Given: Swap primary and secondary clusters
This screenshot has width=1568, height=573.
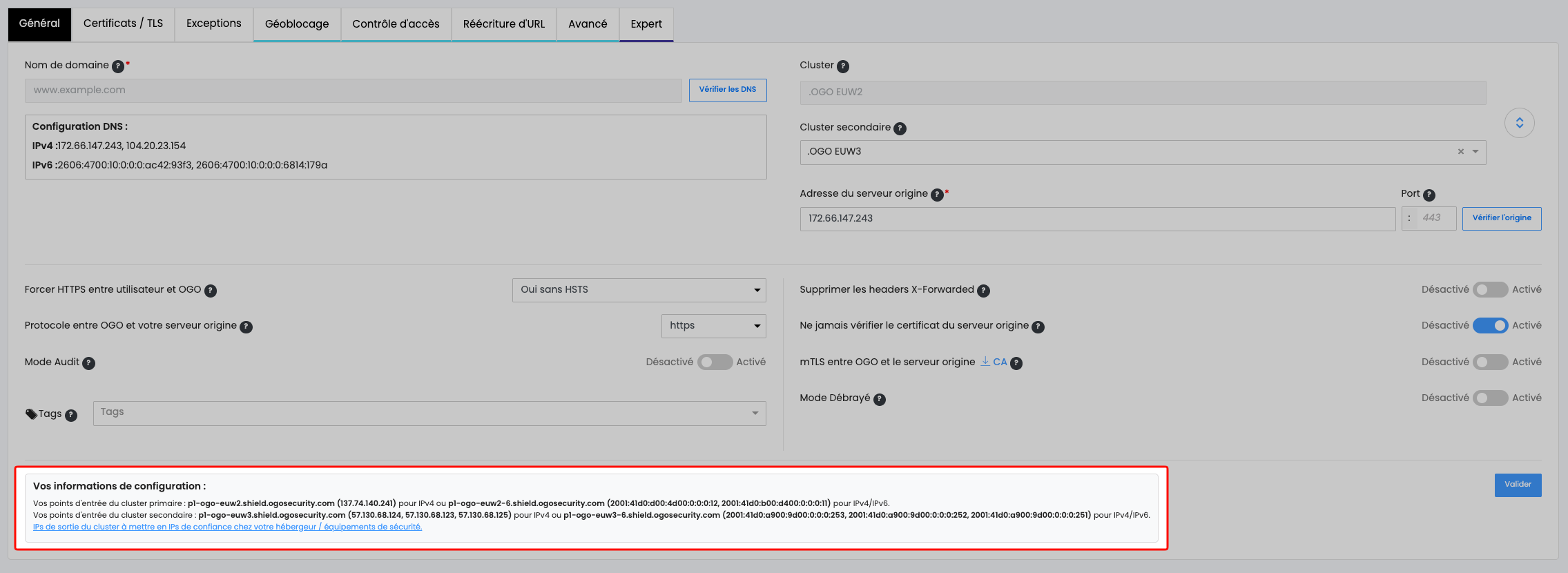Looking at the screenshot, I should tap(1519, 123).
